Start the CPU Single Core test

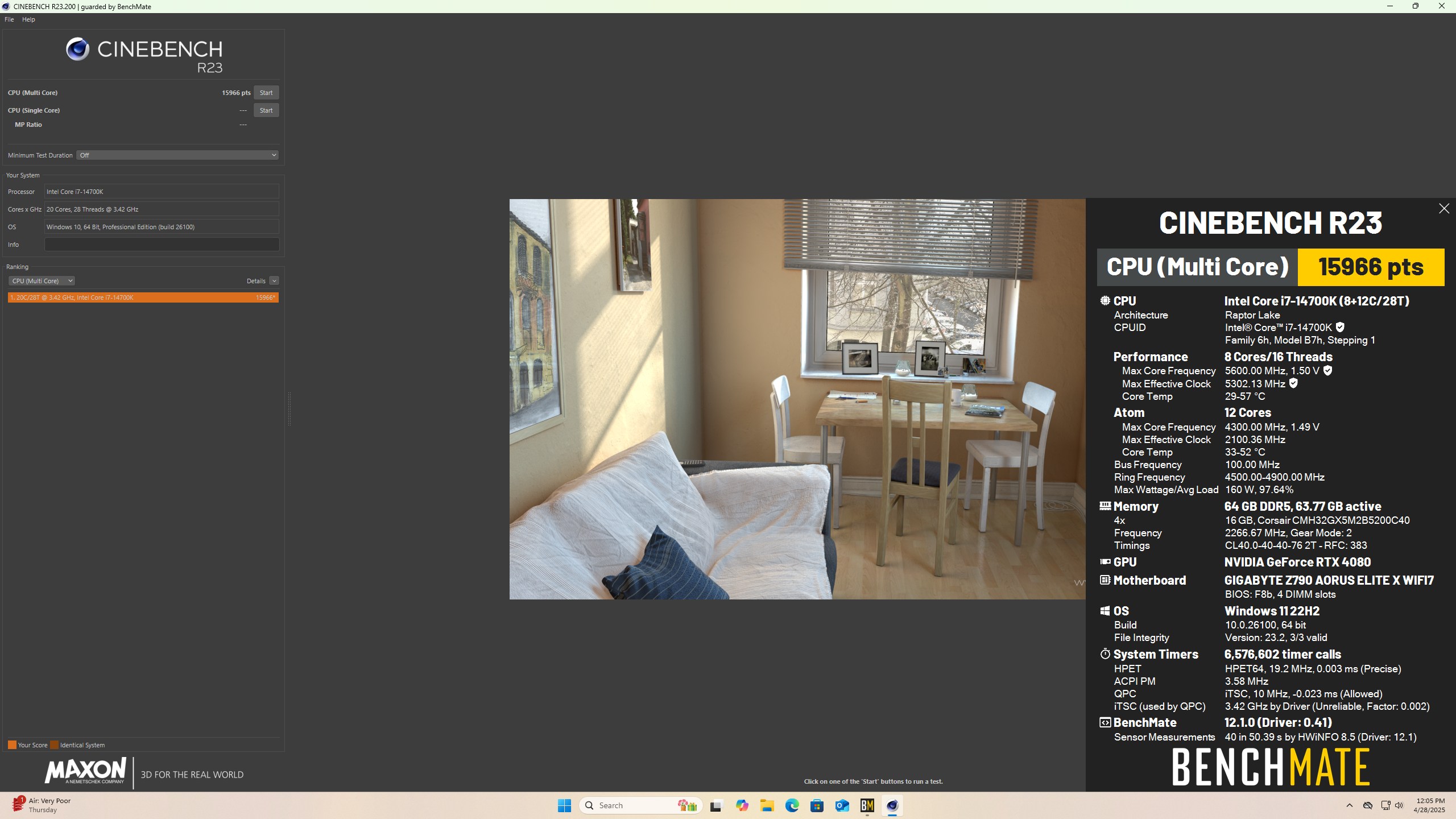(x=266, y=110)
